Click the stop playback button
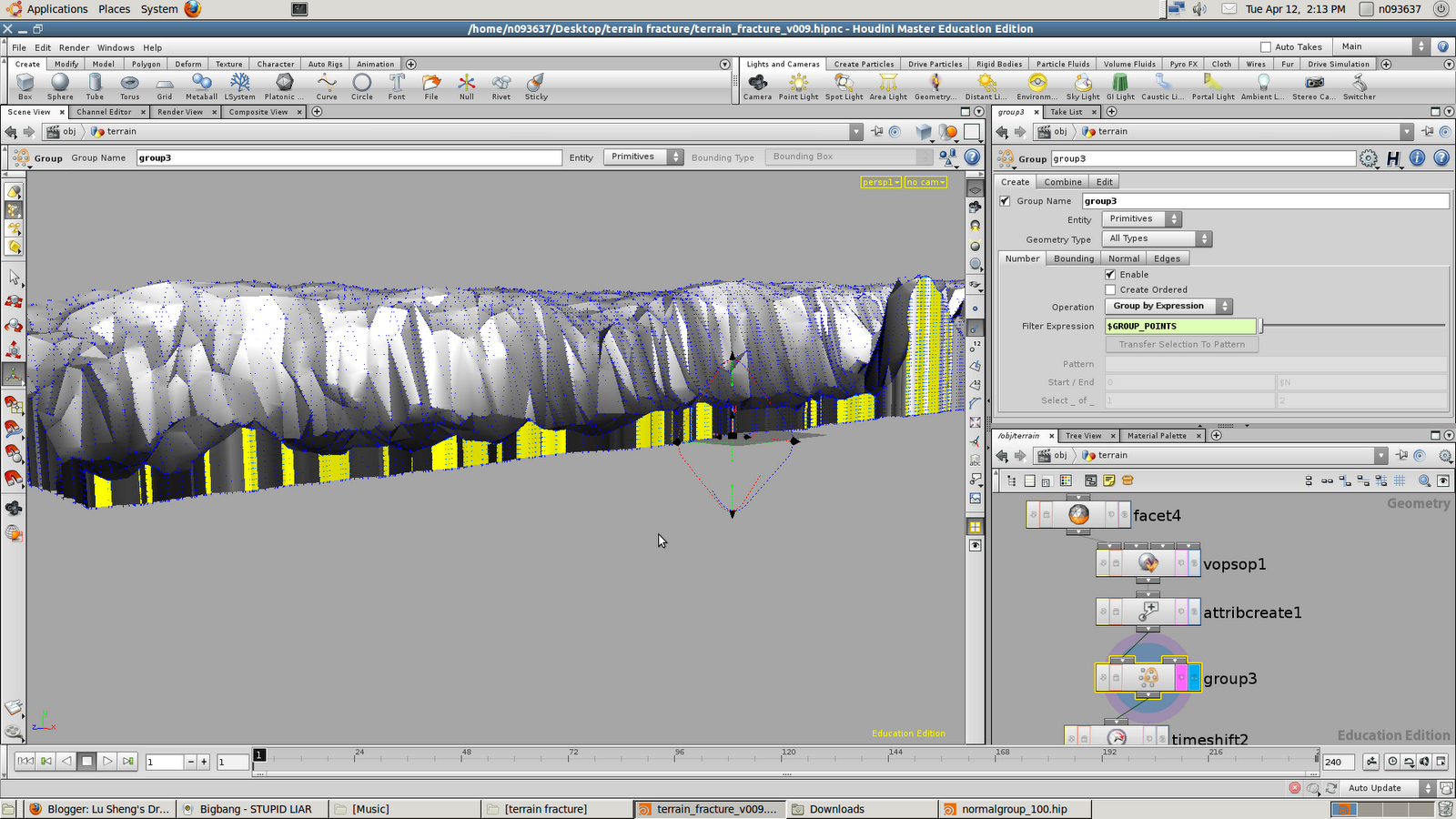The height and width of the screenshot is (819, 1456). [86, 761]
